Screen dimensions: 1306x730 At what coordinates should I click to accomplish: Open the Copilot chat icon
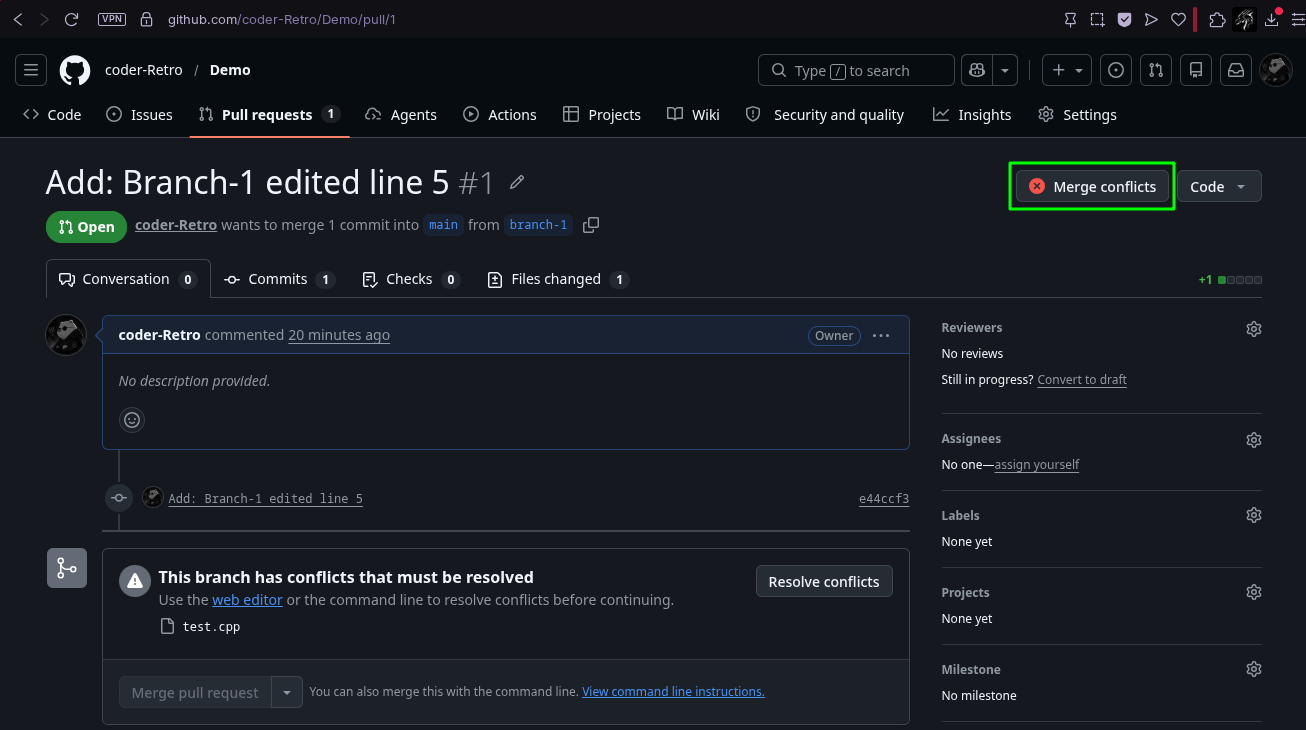click(x=977, y=70)
